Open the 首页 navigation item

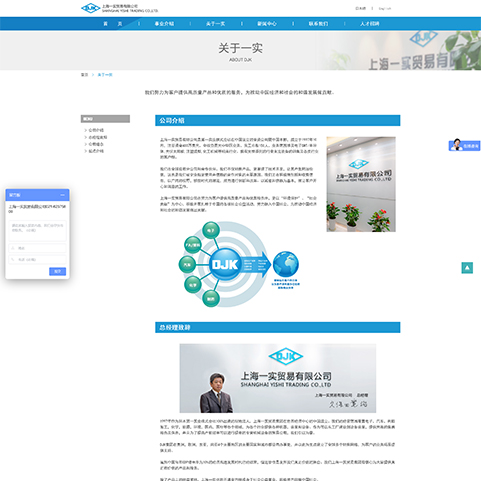pyautogui.click(x=113, y=24)
